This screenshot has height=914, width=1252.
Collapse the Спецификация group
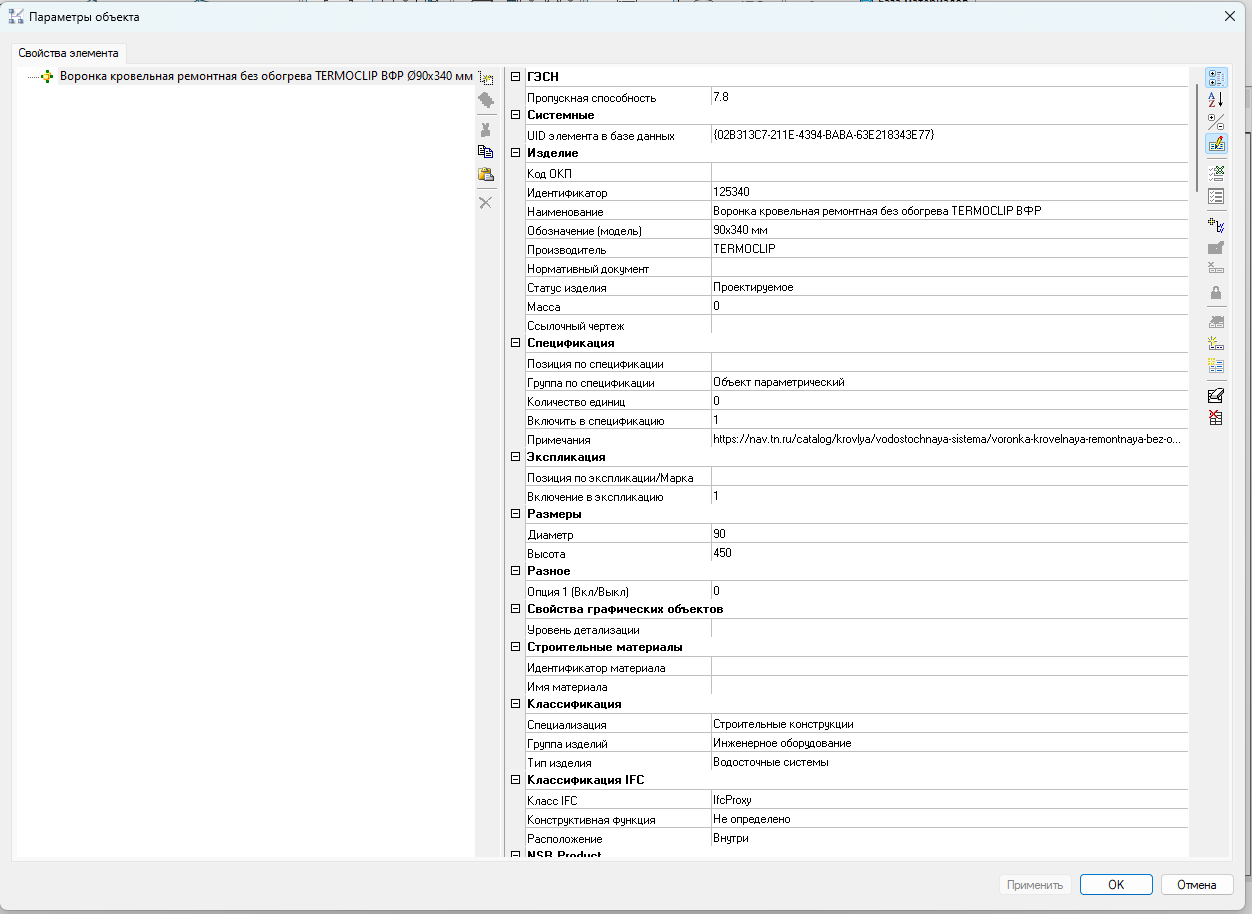[x=516, y=343]
